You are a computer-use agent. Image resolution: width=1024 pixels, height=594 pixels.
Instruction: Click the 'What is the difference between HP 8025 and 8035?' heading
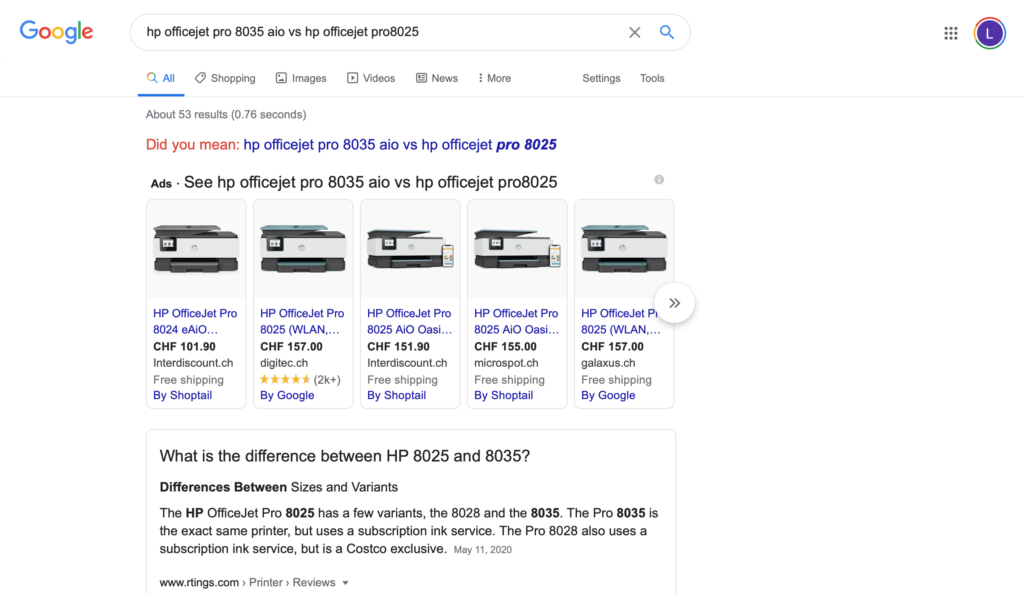coord(345,456)
